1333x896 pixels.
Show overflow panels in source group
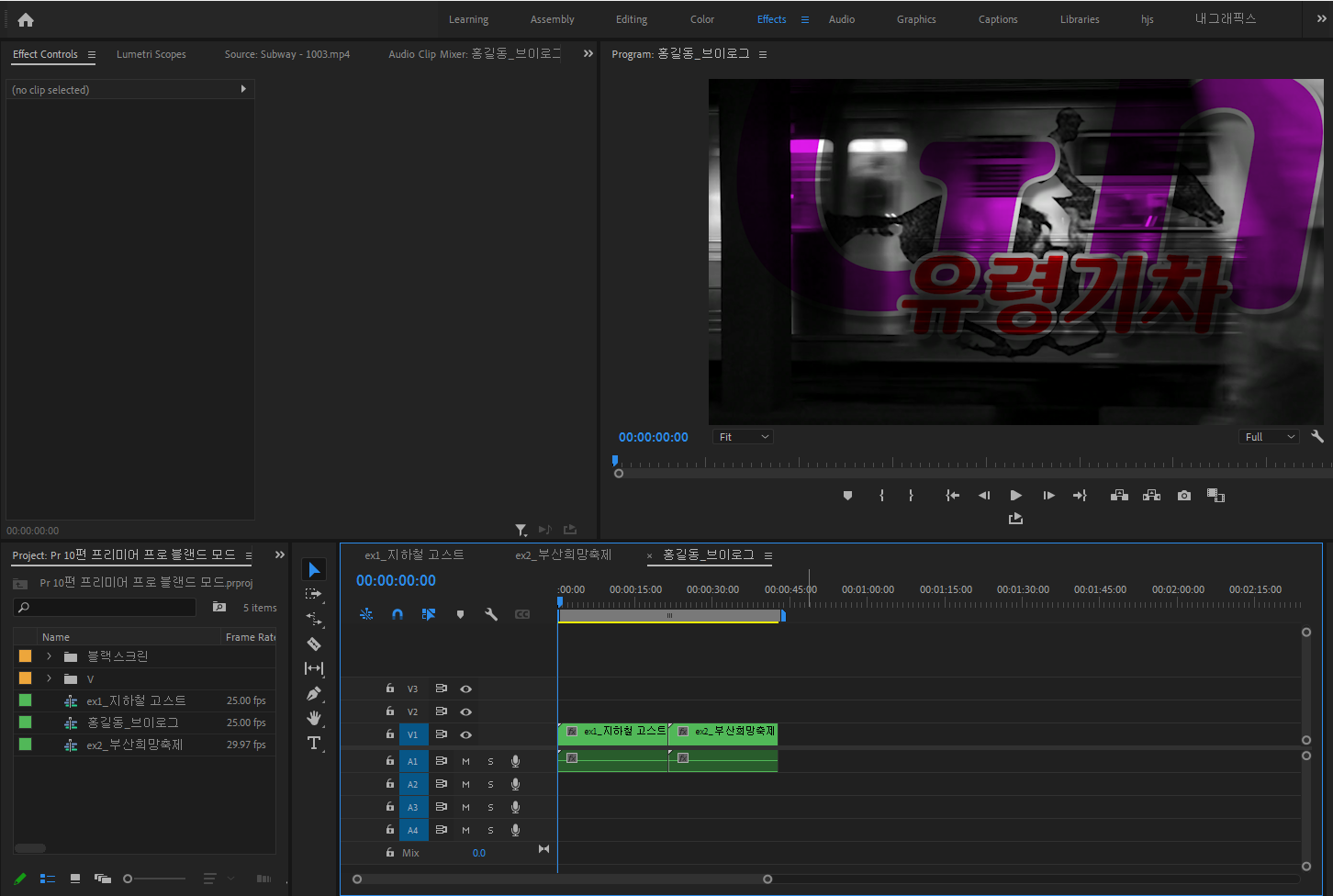point(588,54)
